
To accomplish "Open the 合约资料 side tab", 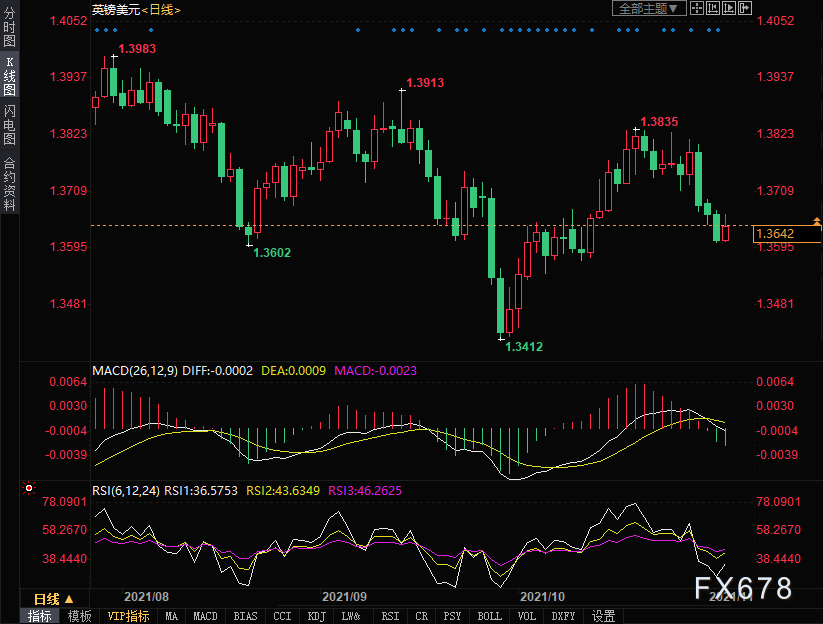I will point(9,182).
